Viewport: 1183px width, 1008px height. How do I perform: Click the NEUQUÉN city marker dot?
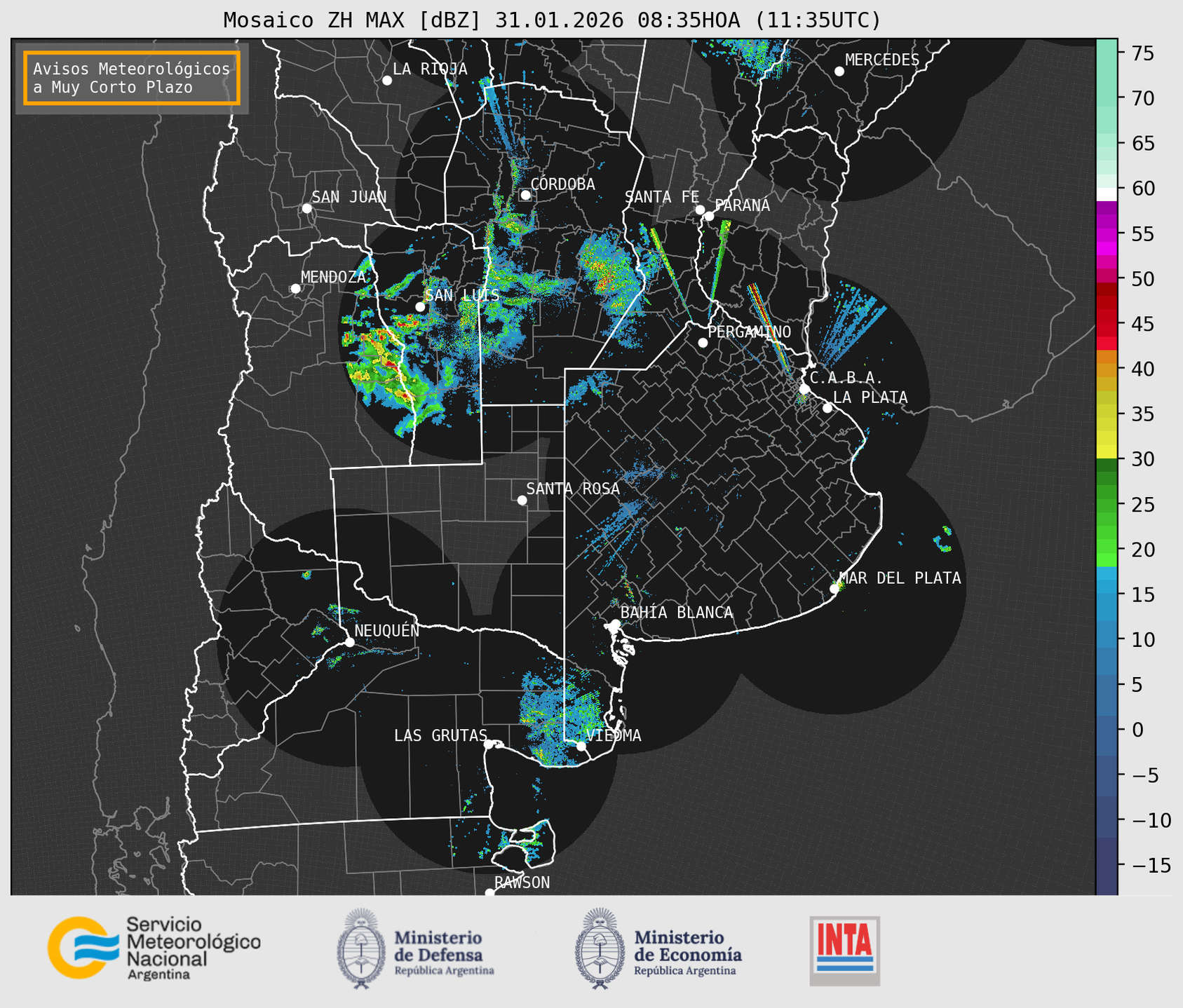pos(349,642)
